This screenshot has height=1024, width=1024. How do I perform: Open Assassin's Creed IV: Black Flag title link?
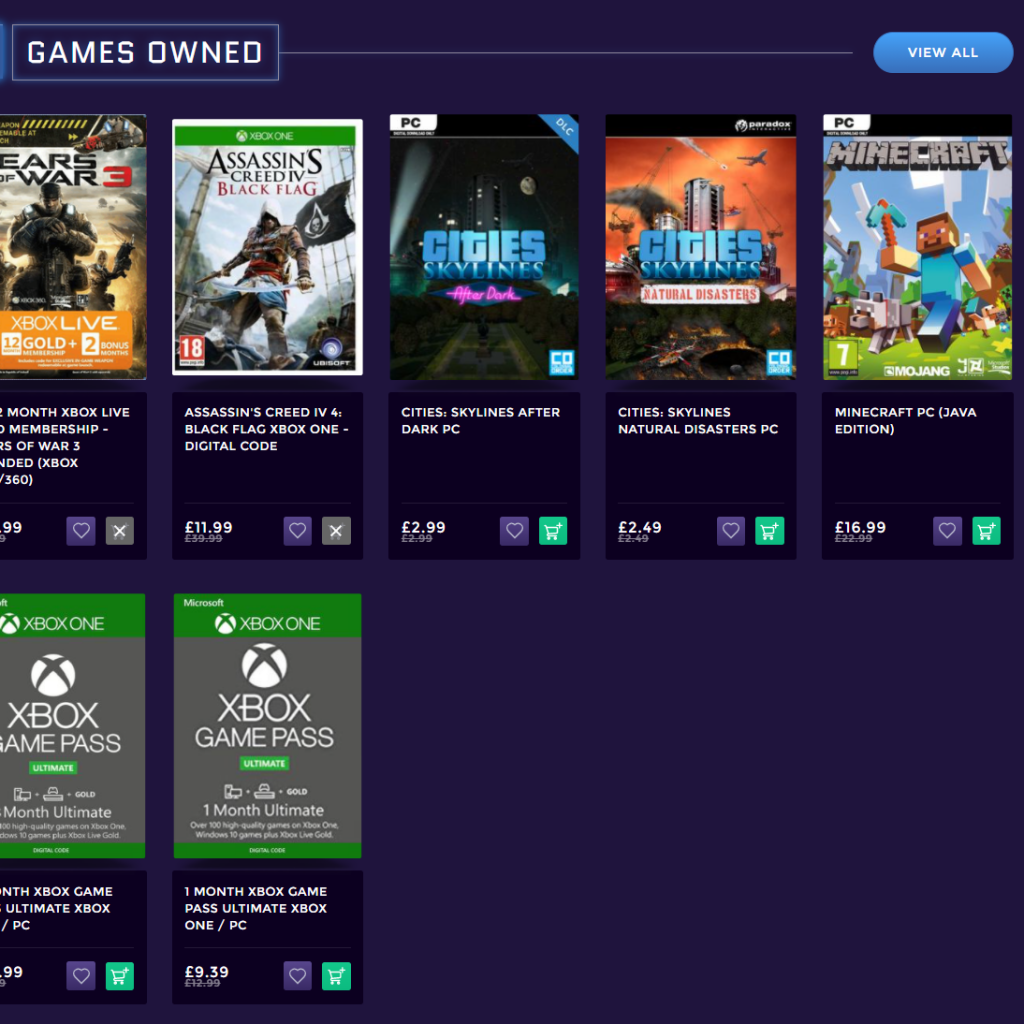266,429
